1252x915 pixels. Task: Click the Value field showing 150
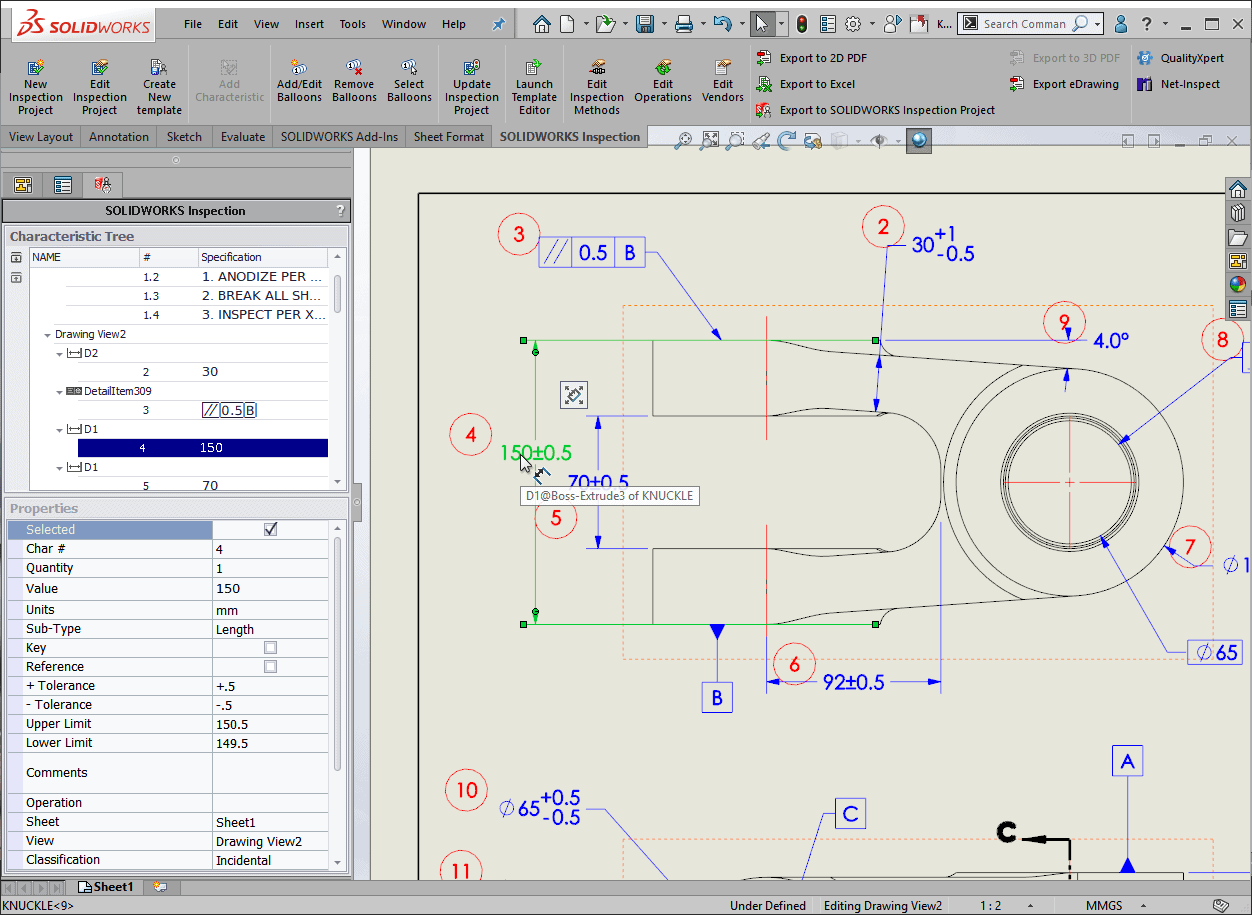coord(270,589)
